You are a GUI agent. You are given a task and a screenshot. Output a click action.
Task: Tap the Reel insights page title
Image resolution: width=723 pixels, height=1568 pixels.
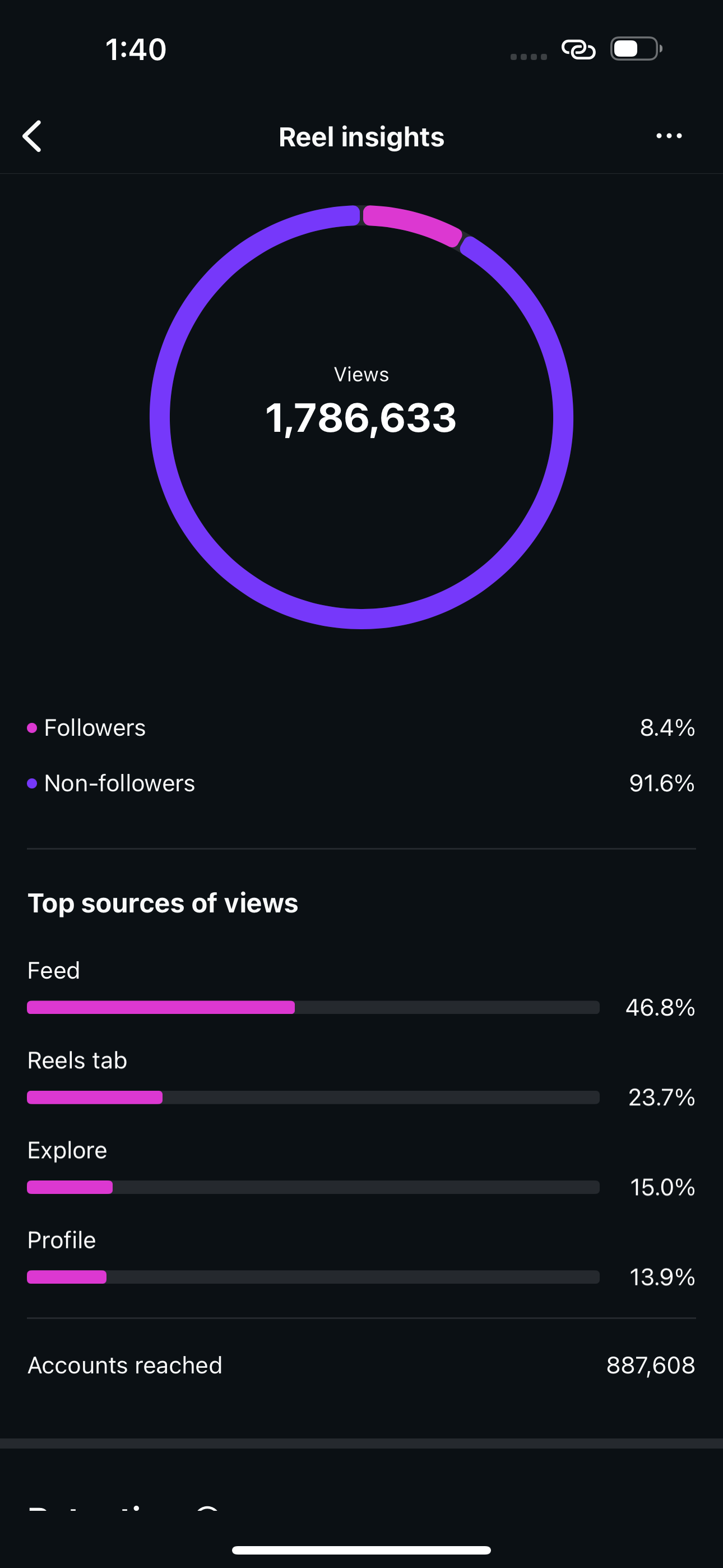361,137
